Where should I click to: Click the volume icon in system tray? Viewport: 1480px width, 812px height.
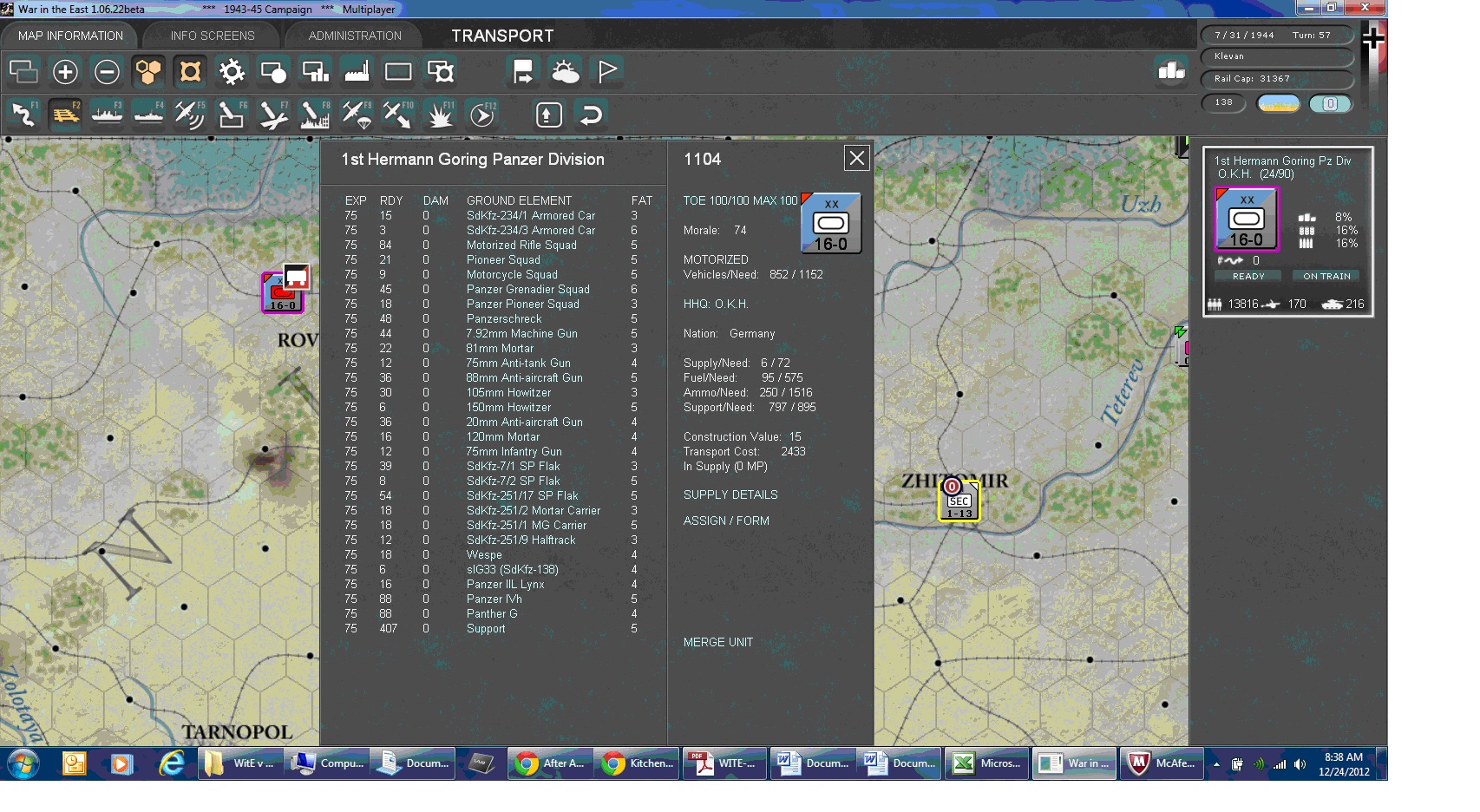pos(1300,764)
